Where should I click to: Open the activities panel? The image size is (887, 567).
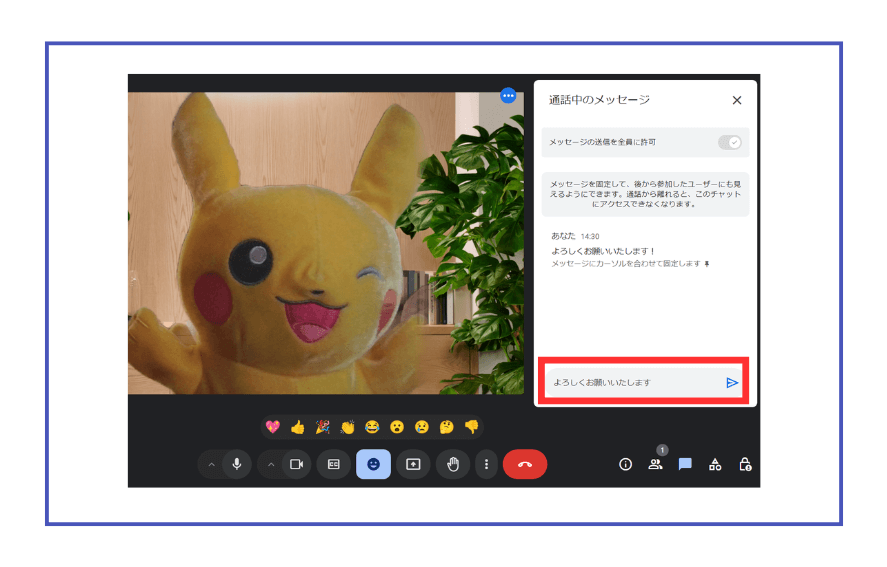pyautogui.click(x=715, y=464)
